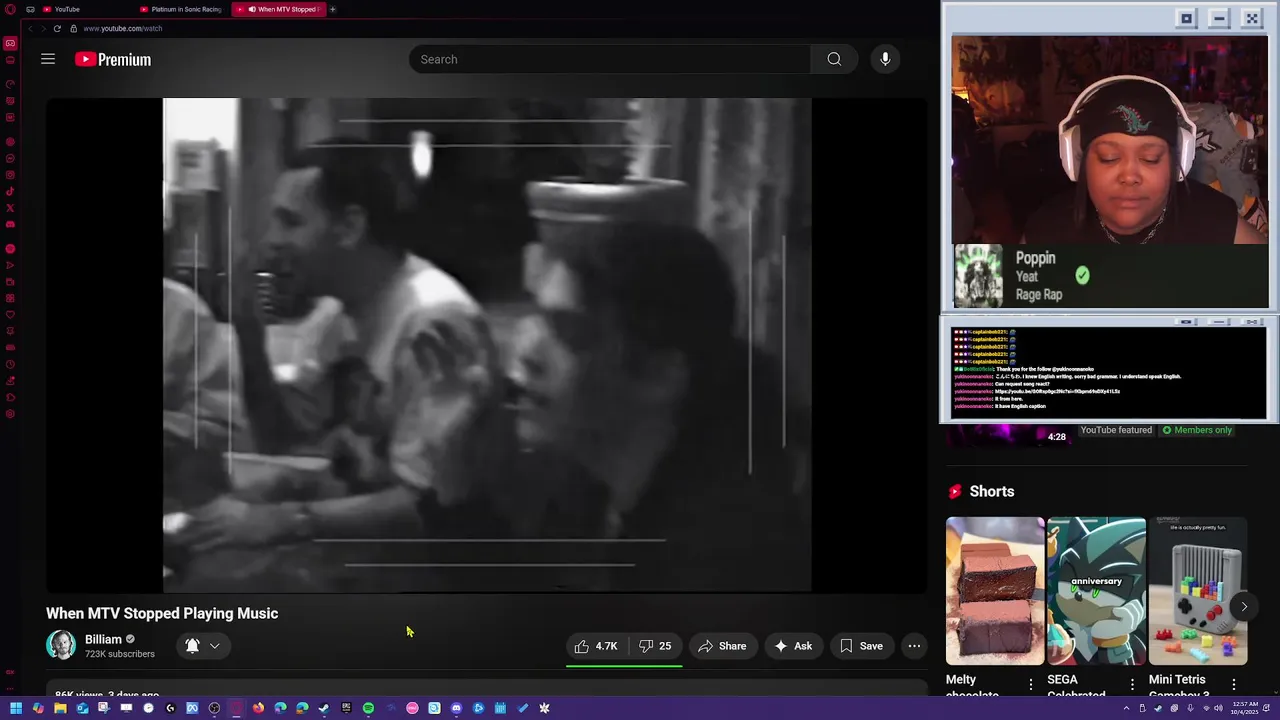The height and width of the screenshot is (720, 1280).
Task: Select the When MTV Stopped tab
Action: point(278,9)
